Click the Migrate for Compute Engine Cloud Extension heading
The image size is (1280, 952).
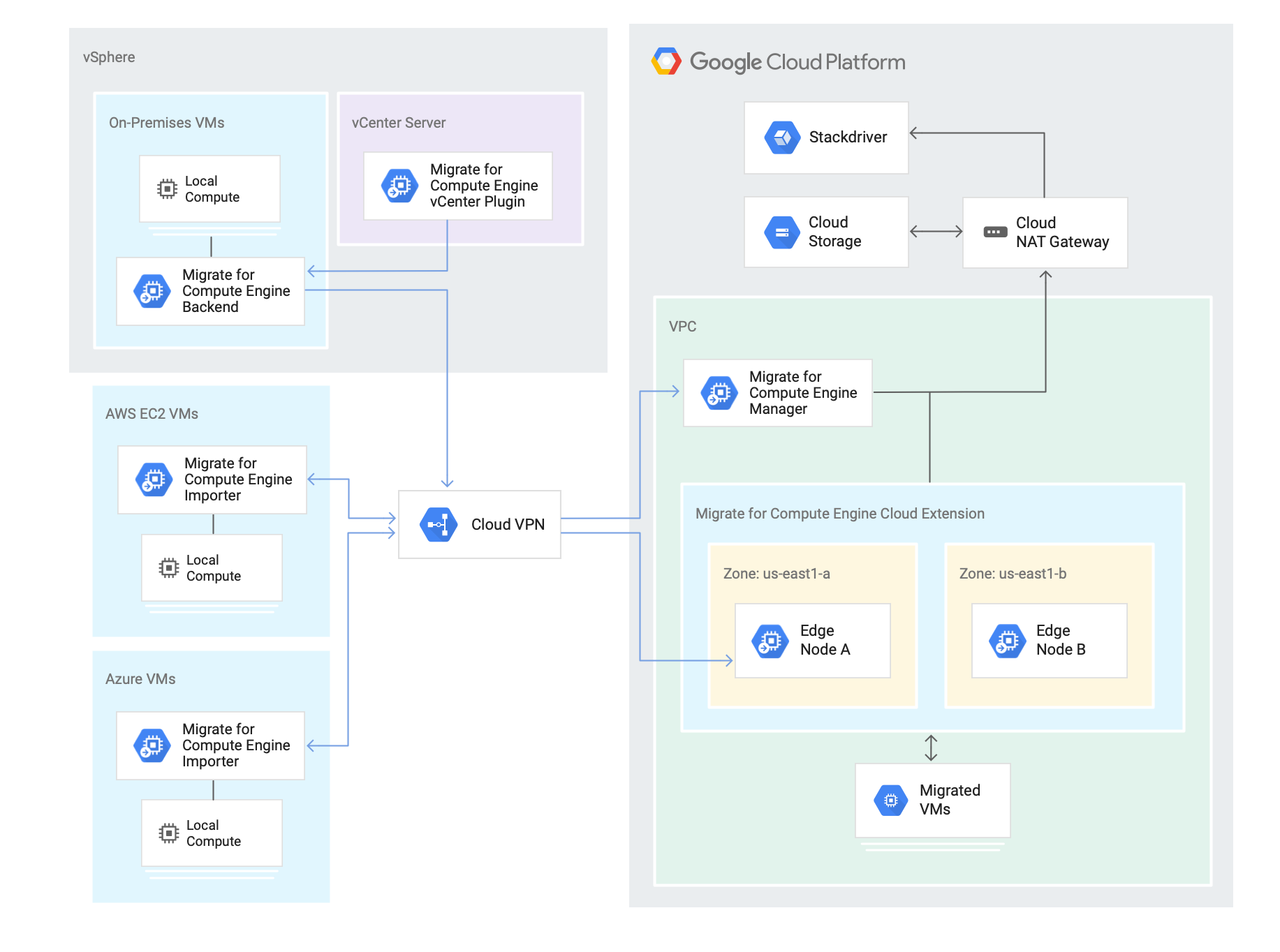[839, 514]
